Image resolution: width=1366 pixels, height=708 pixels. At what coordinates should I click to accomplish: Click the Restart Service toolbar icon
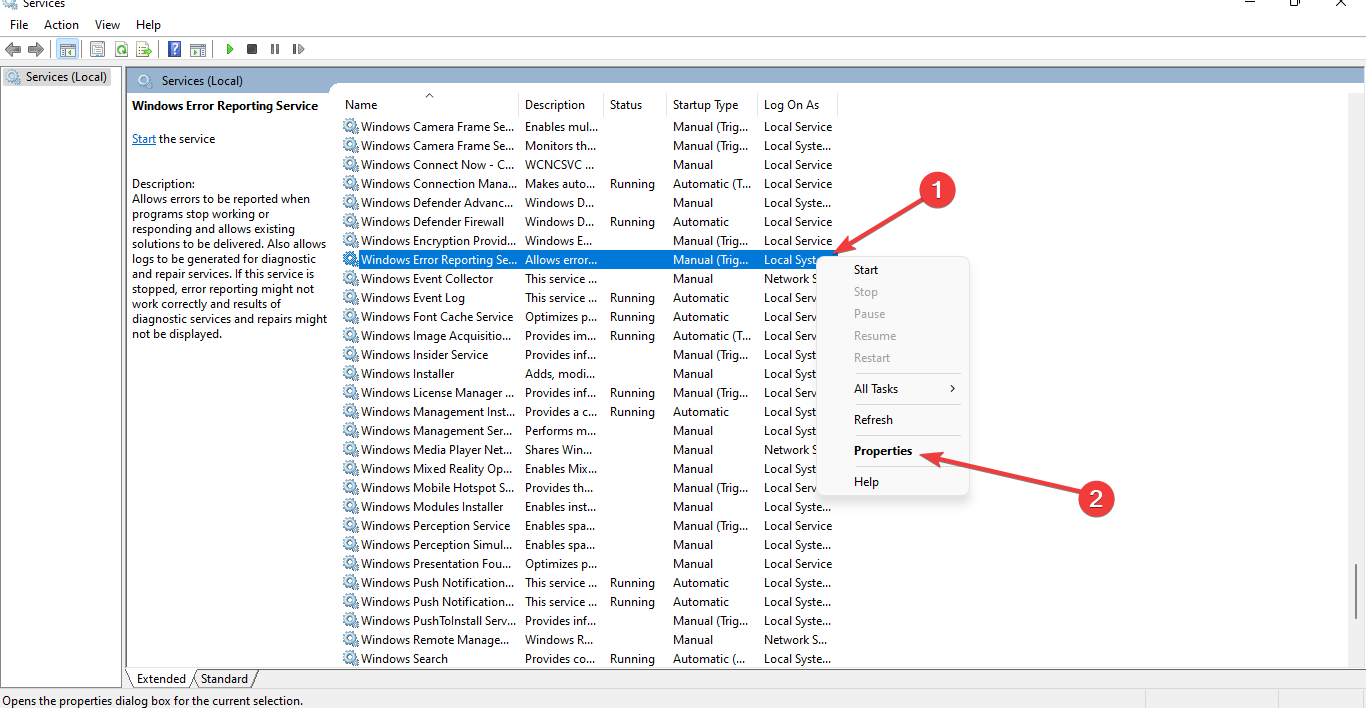pyautogui.click(x=298, y=49)
